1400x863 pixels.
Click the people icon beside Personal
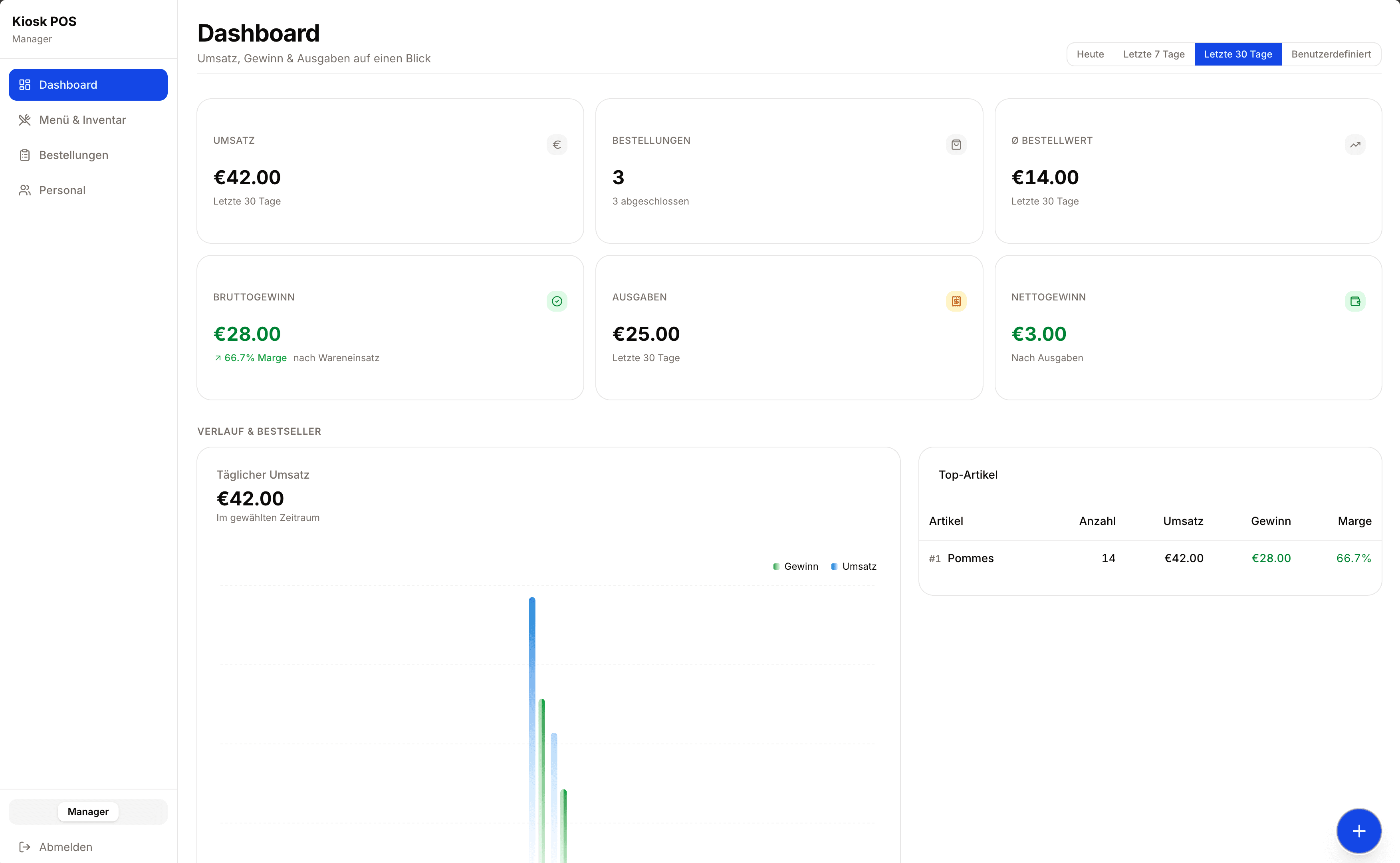pos(24,190)
